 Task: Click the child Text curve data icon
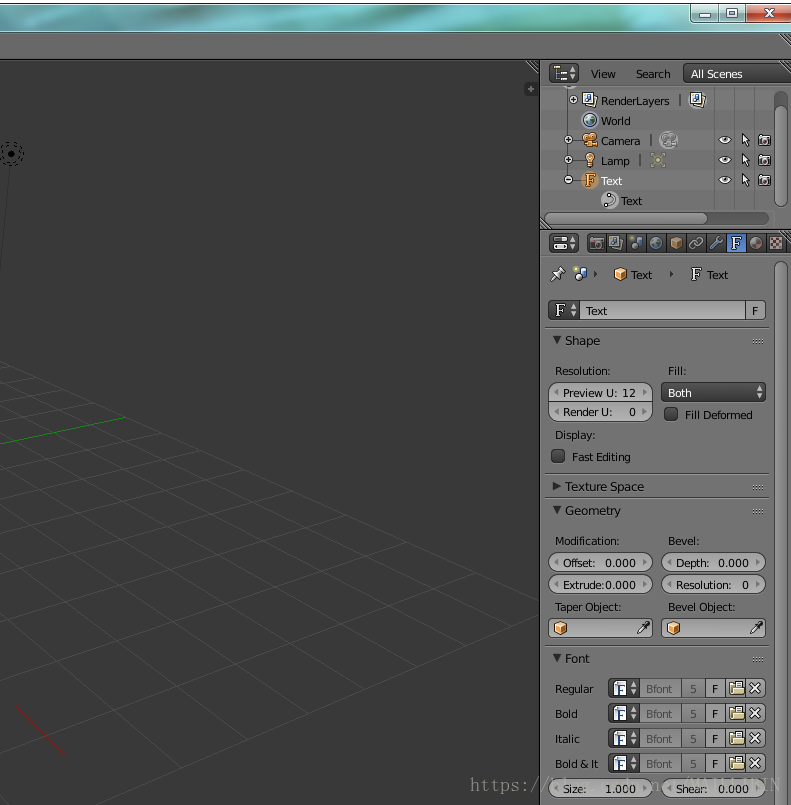point(609,200)
